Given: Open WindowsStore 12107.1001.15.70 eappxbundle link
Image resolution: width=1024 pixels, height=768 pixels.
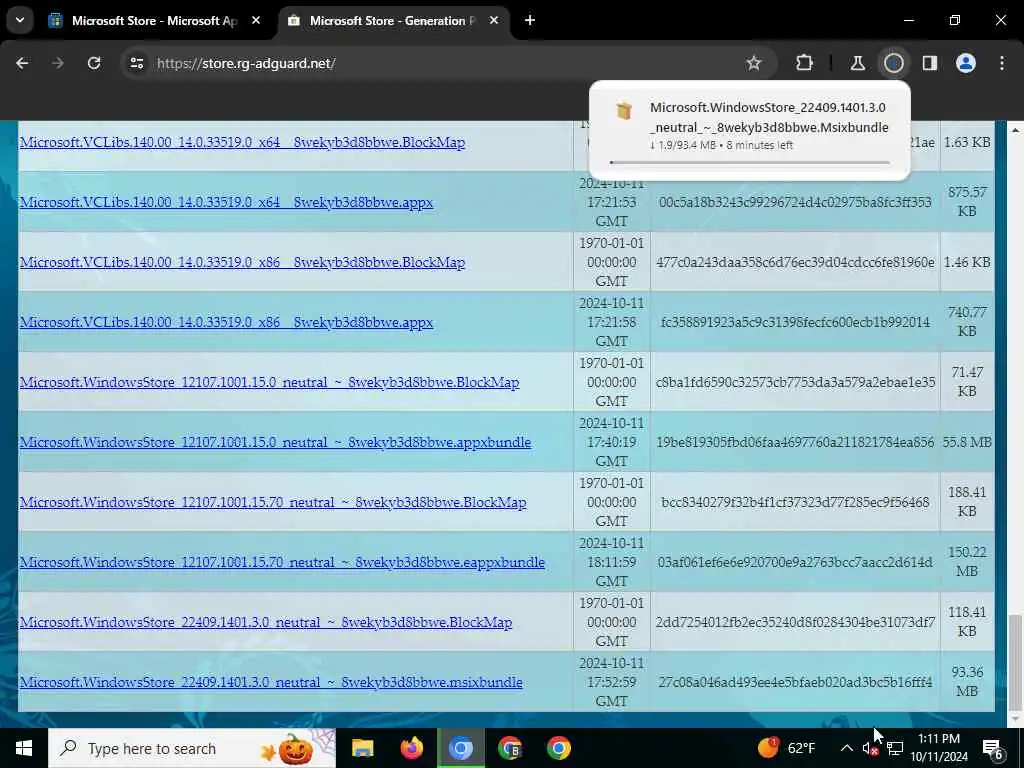Looking at the screenshot, I should (x=282, y=562).
